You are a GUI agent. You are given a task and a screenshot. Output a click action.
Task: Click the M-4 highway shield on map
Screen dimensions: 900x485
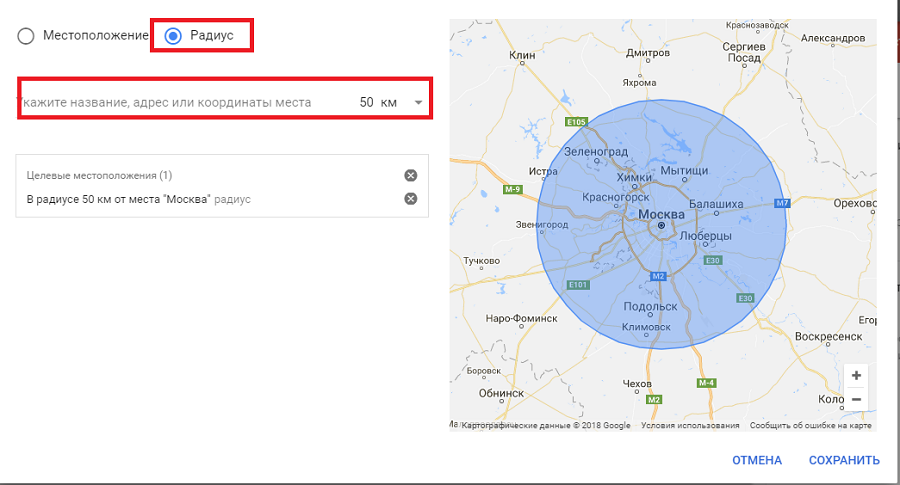(706, 383)
